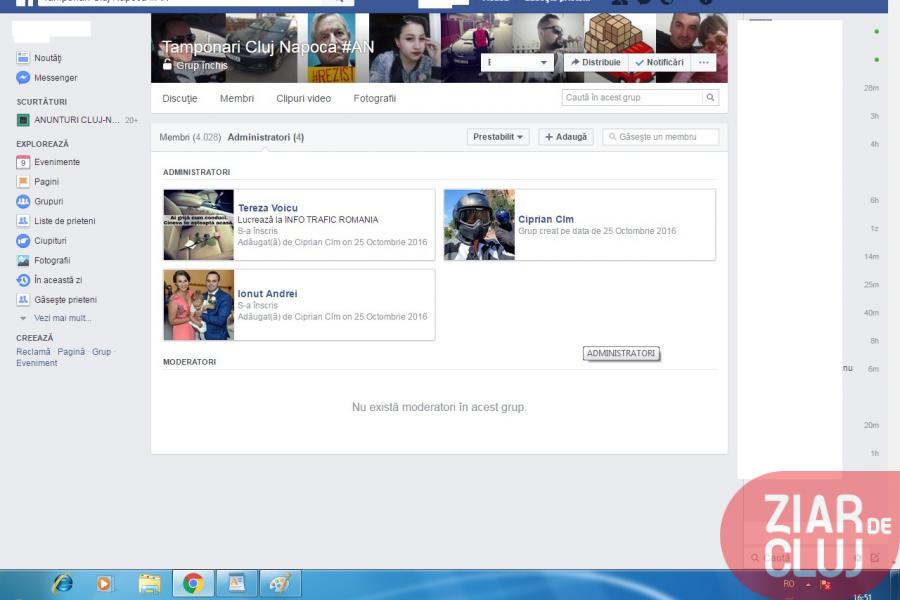This screenshot has height=600, width=900.
Task: Toggle Notificări for this group
Action: (660, 62)
